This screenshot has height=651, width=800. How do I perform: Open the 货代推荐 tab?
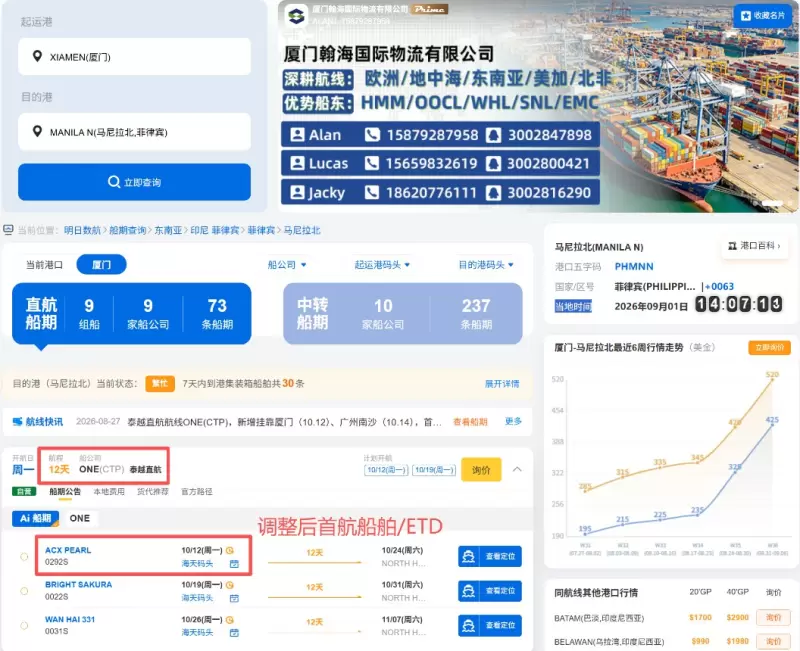pos(153,491)
